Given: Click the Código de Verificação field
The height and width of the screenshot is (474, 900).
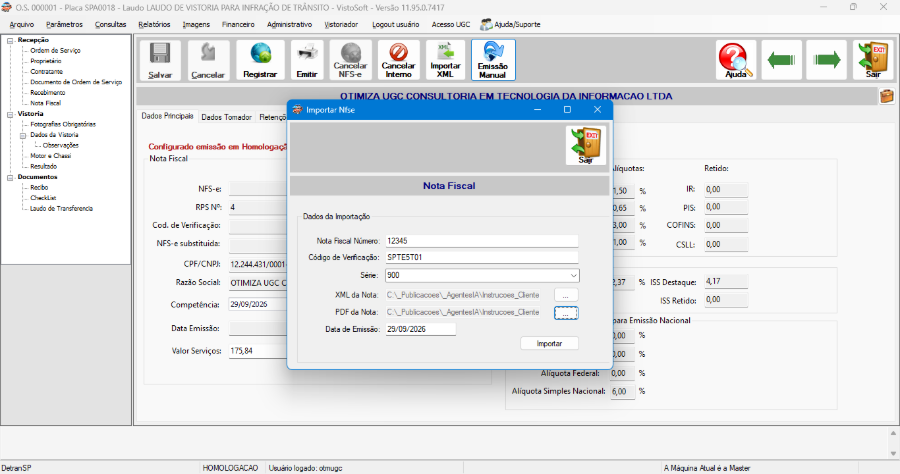Looking at the screenshot, I should pyautogui.click(x=482, y=257).
